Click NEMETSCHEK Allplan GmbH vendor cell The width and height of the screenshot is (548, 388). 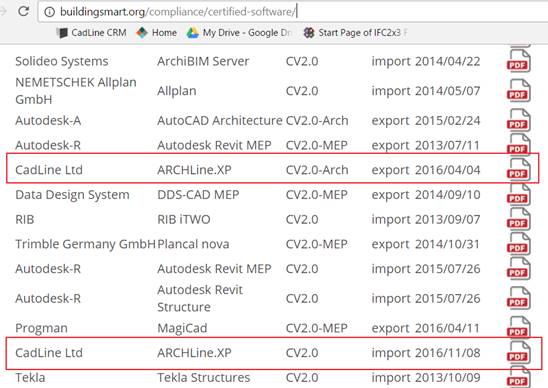[x=76, y=91]
